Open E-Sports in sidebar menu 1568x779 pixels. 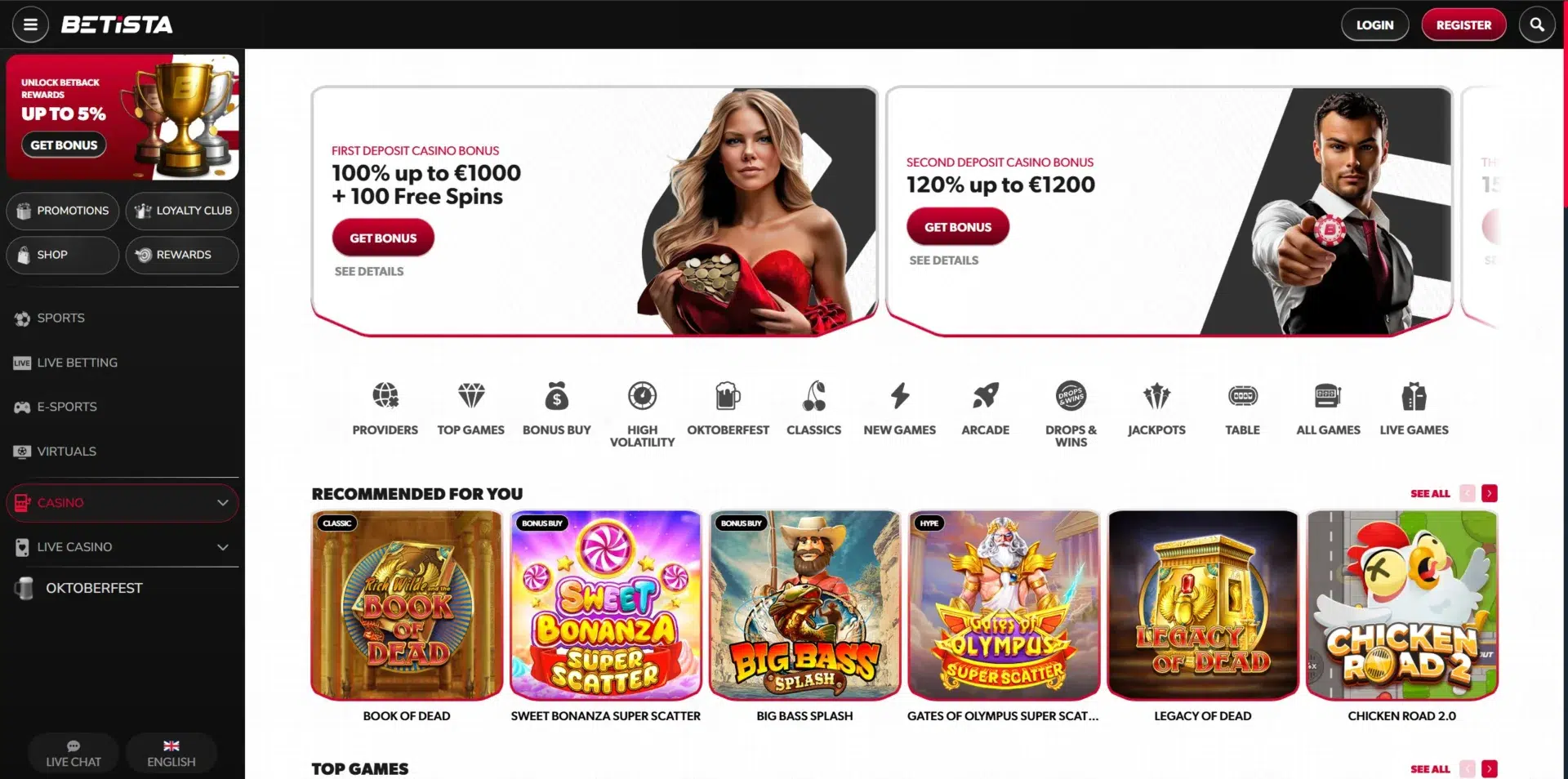coord(122,407)
